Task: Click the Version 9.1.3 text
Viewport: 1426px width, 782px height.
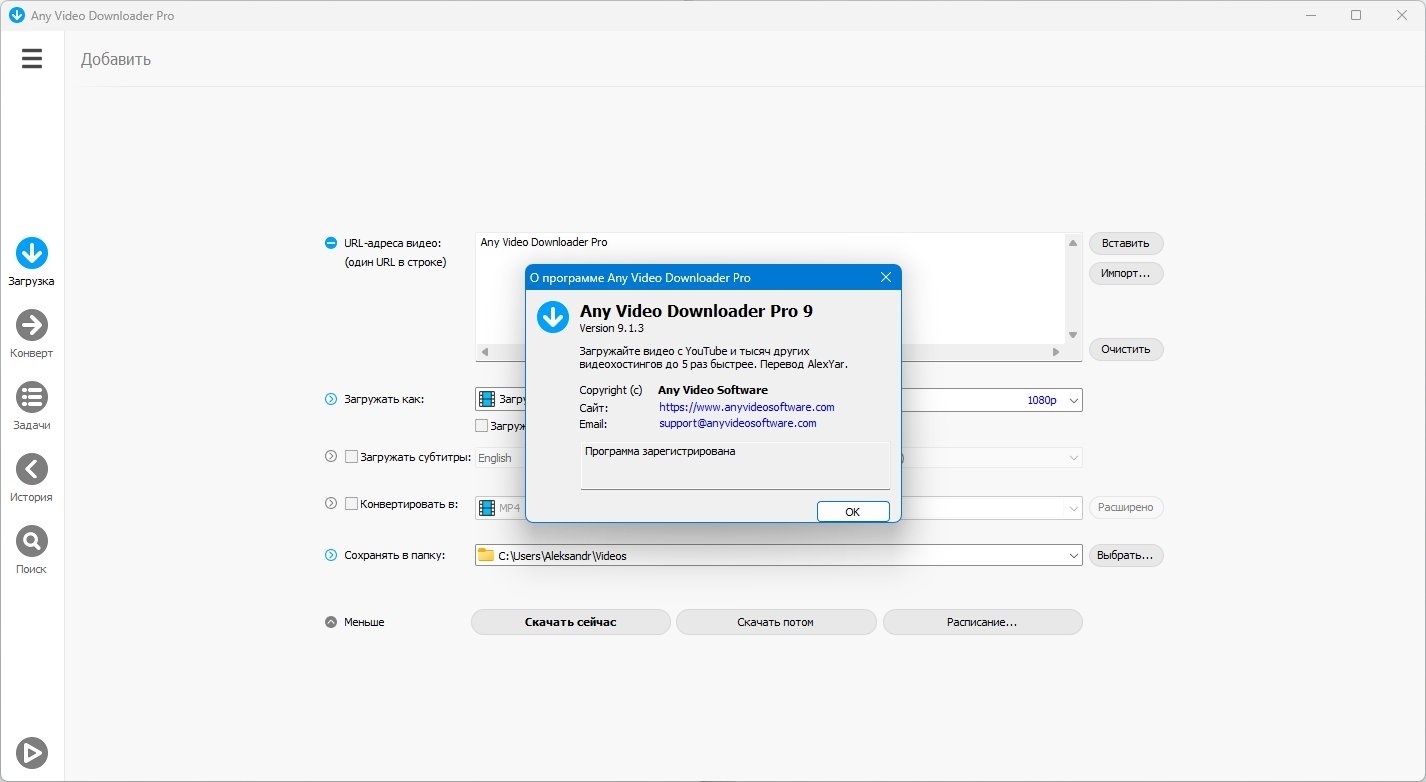Action: tap(611, 328)
